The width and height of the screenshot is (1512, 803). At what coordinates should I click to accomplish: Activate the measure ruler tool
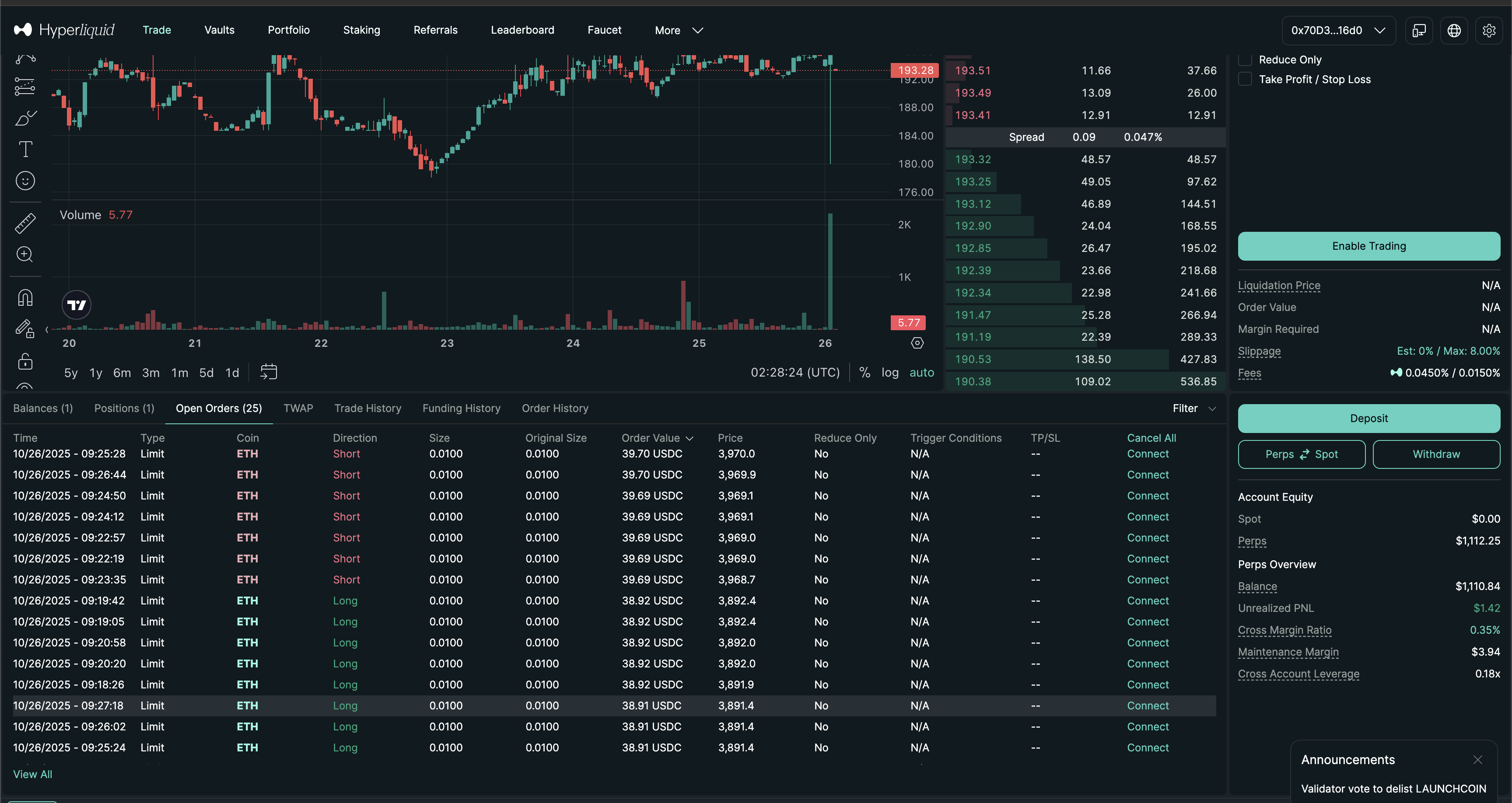click(24, 223)
